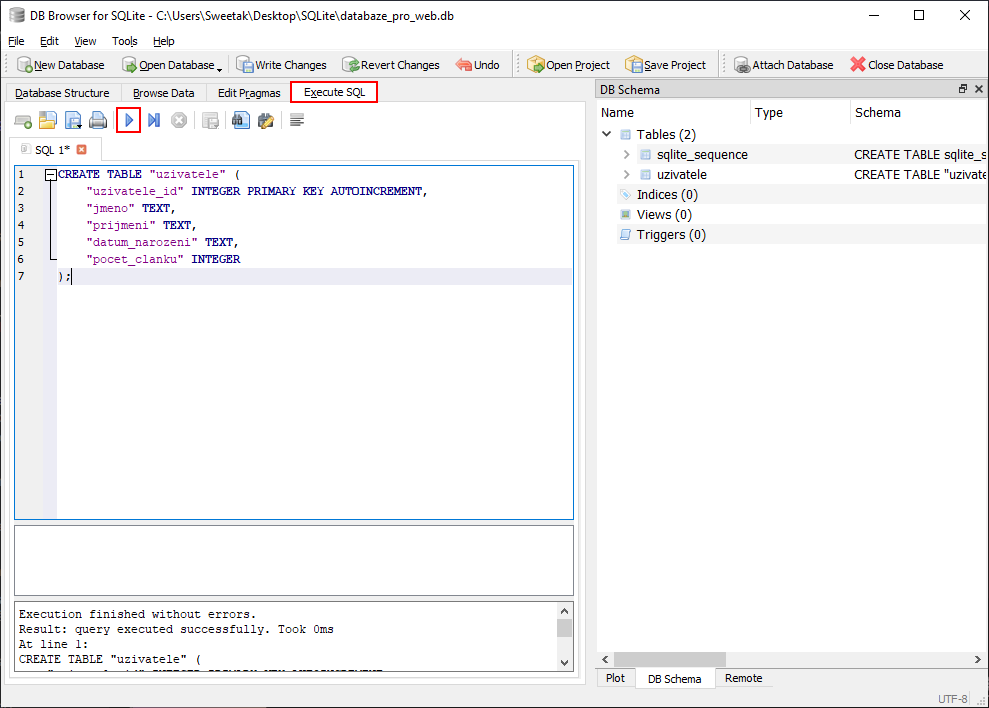This screenshot has width=989, height=708.
Task: Switch to Edit Pragmas tab
Action: 249,93
